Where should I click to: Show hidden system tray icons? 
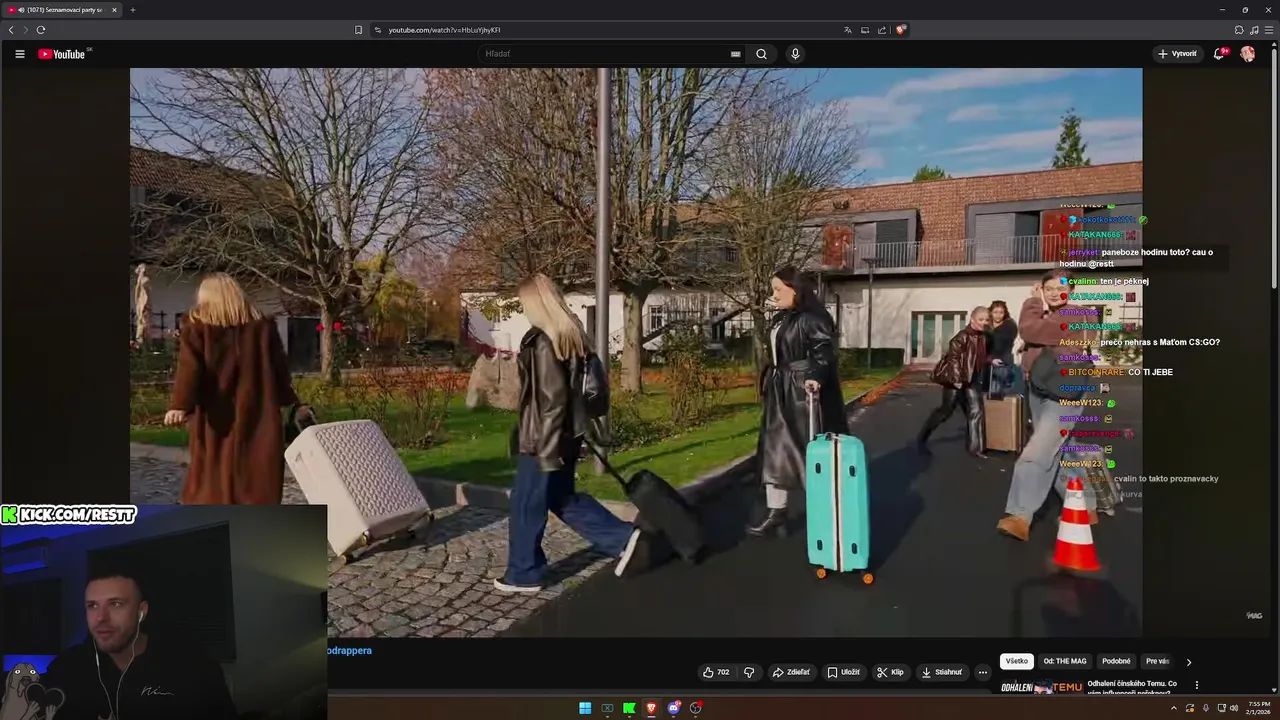[1174, 708]
